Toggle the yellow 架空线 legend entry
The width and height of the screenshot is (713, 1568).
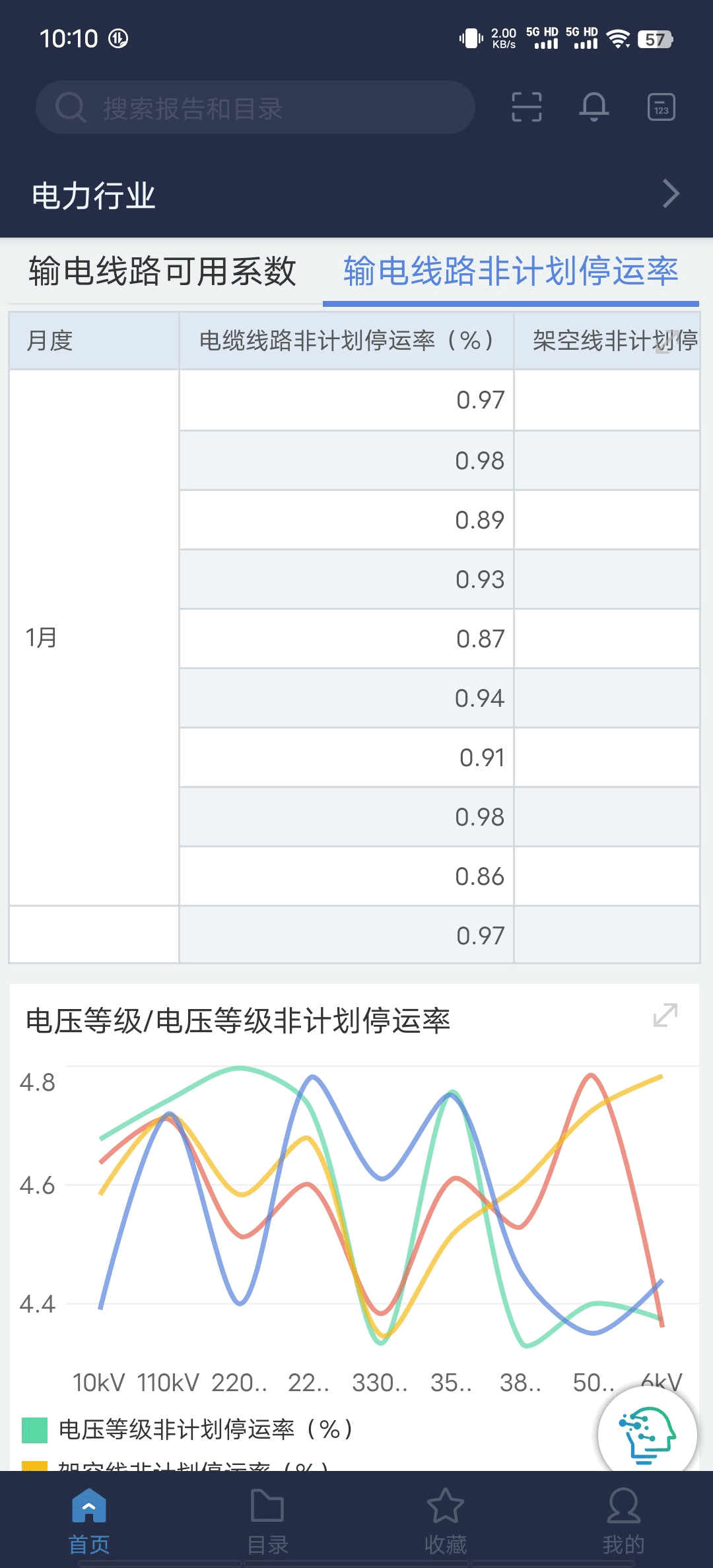pos(34,1466)
